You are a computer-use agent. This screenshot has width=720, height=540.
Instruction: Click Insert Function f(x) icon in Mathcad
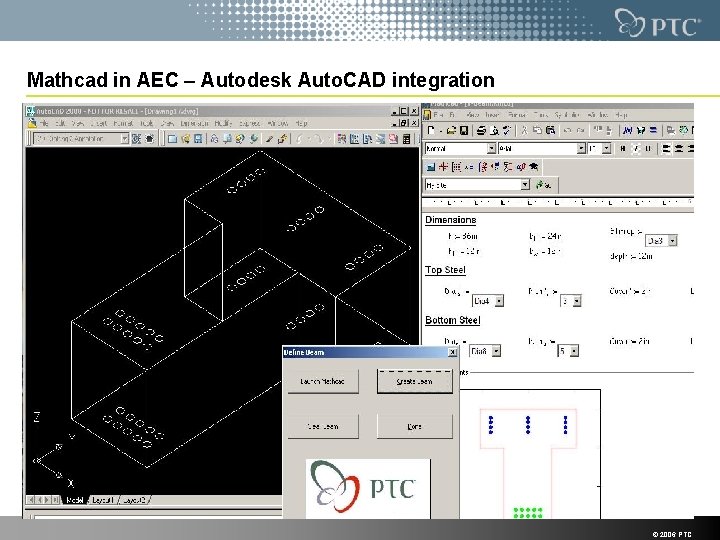(627, 130)
